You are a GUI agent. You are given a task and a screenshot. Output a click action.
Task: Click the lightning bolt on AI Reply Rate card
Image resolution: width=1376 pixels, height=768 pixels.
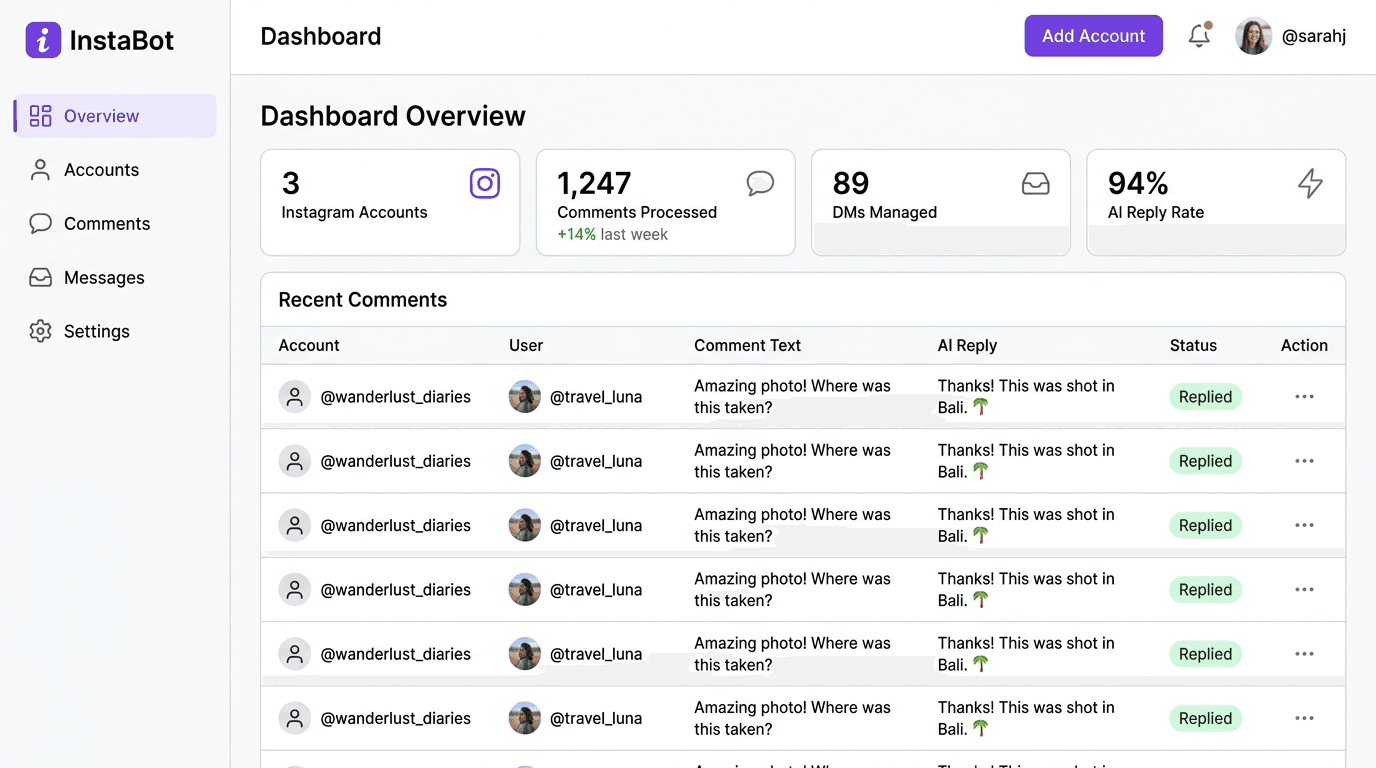(1311, 183)
